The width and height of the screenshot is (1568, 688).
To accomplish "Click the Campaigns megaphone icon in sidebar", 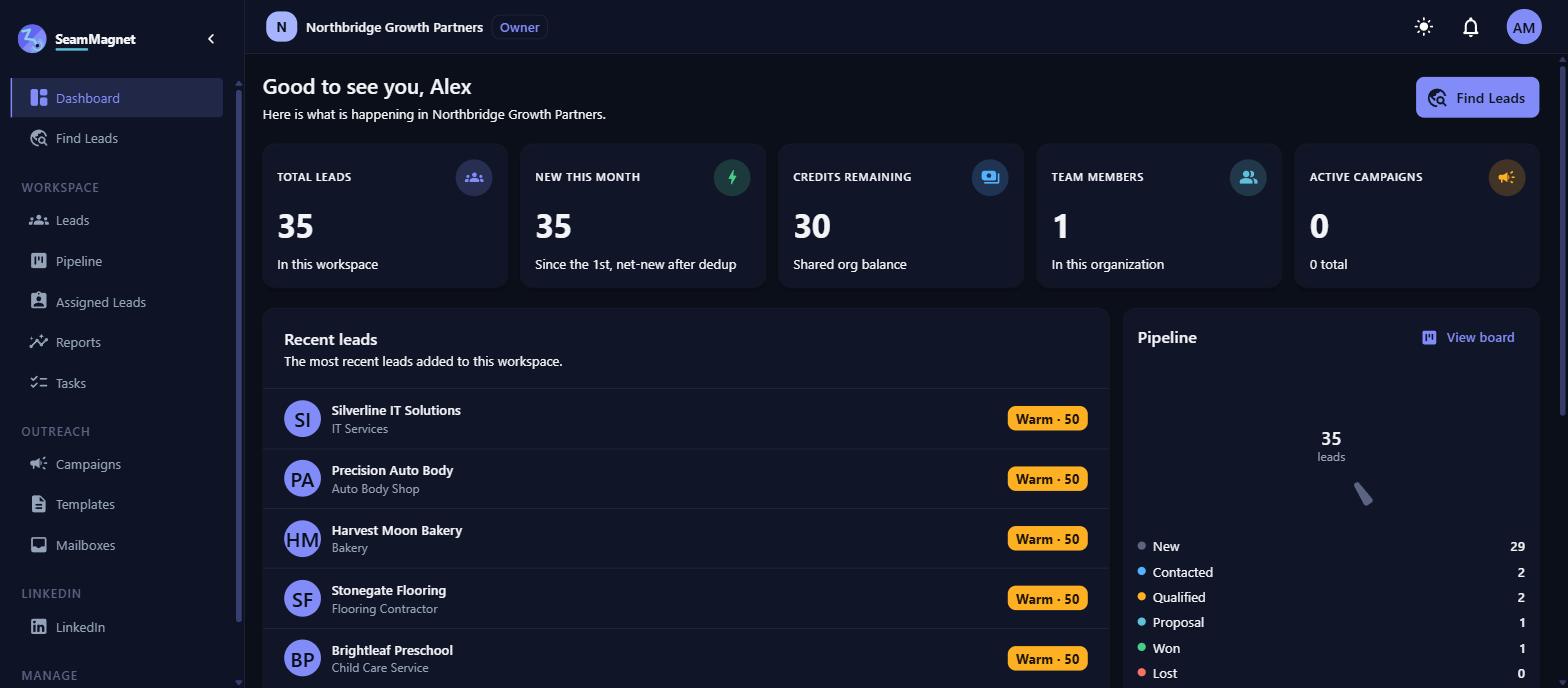I will (39, 464).
